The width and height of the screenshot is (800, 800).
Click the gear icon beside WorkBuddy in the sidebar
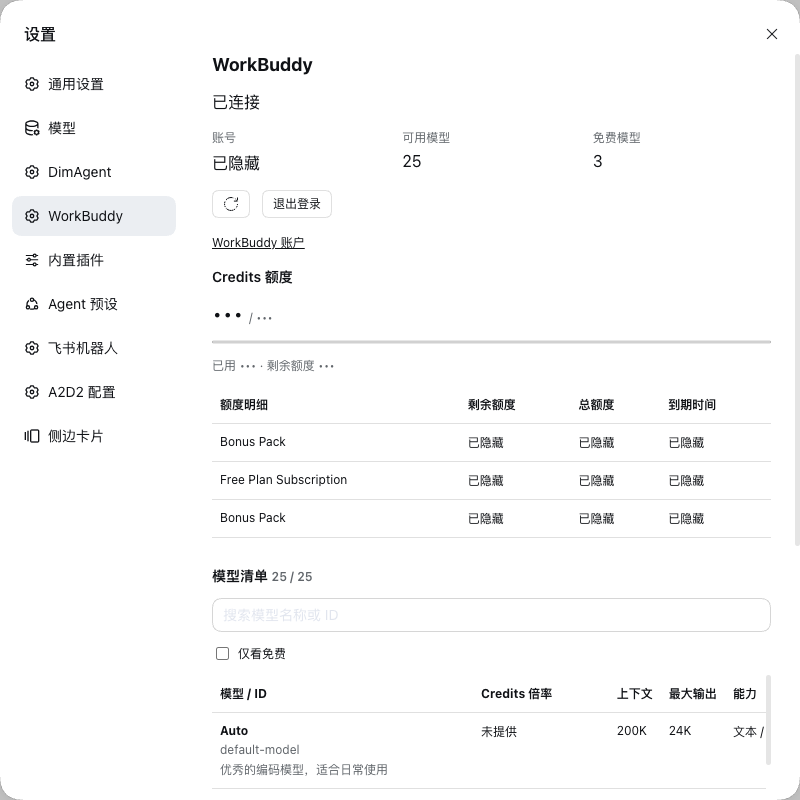click(x=32, y=216)
